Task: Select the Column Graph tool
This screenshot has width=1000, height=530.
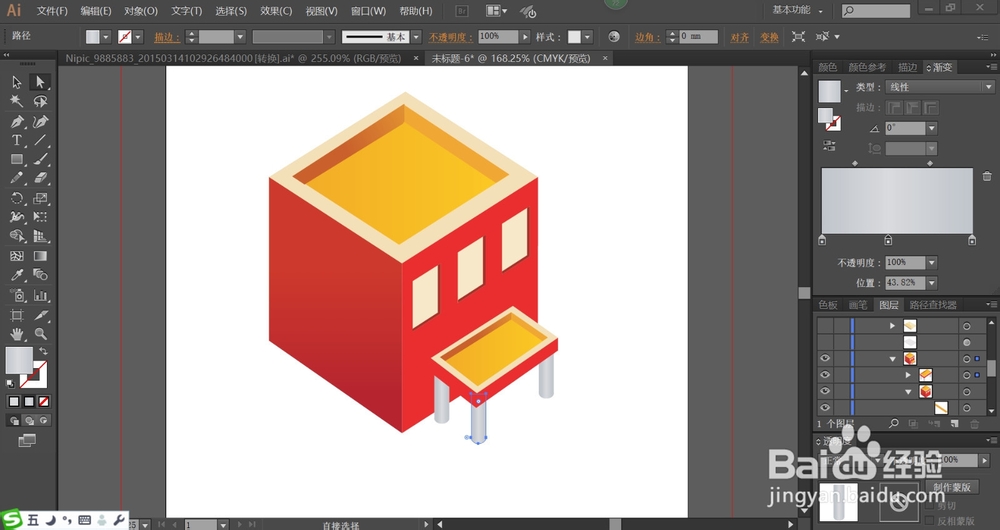Action: pyautogui.click(x=40, y=295)
